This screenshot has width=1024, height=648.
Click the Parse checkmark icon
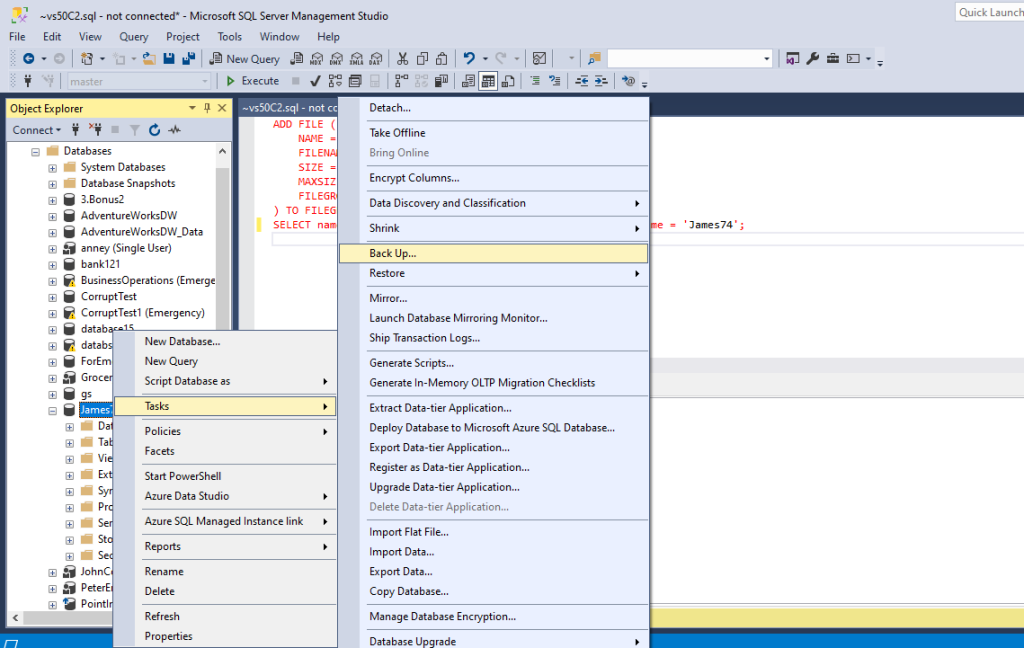[315, 81]
